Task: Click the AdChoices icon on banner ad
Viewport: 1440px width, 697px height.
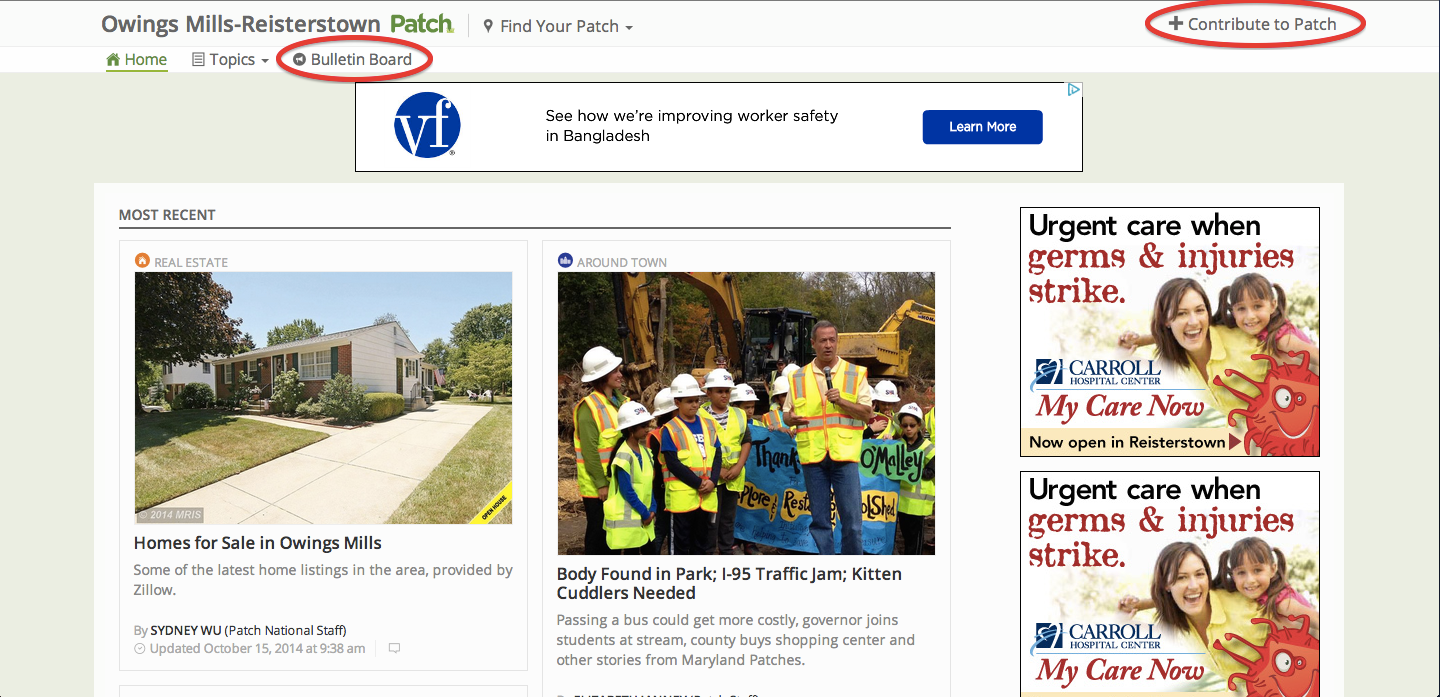Action: 1073,90
